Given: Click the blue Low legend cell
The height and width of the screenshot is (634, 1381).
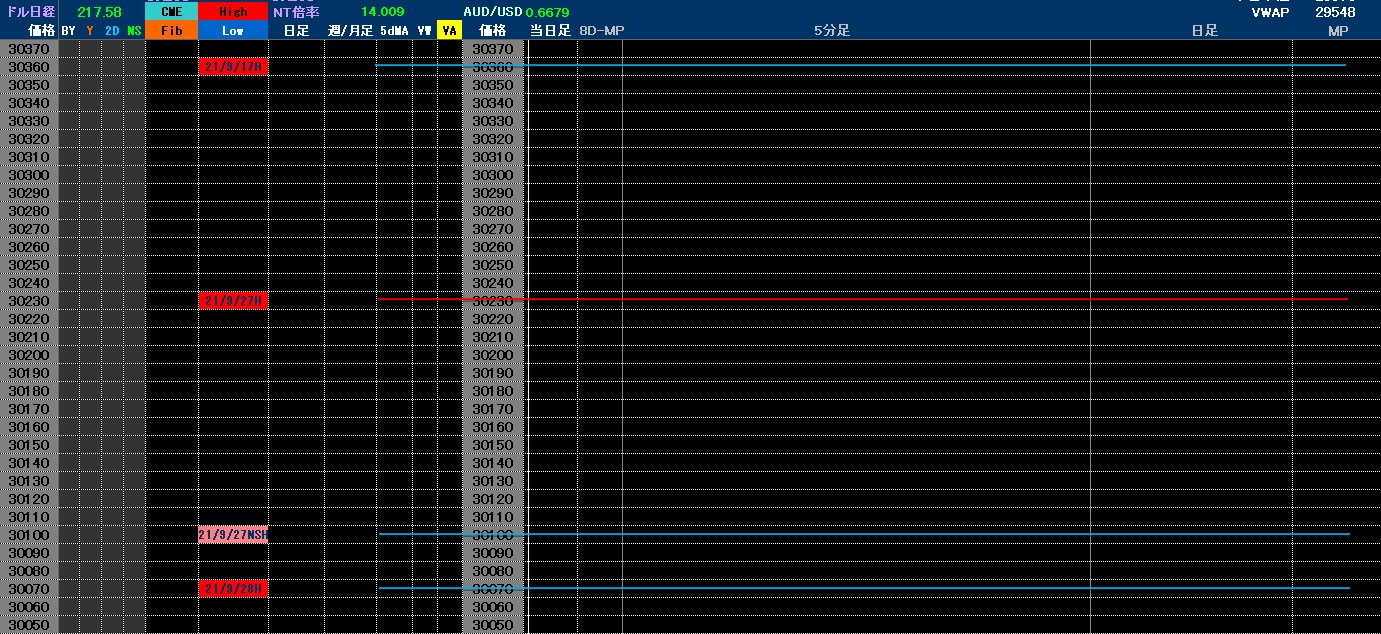Looking at the screenshot, I should [x=233, y=31].
